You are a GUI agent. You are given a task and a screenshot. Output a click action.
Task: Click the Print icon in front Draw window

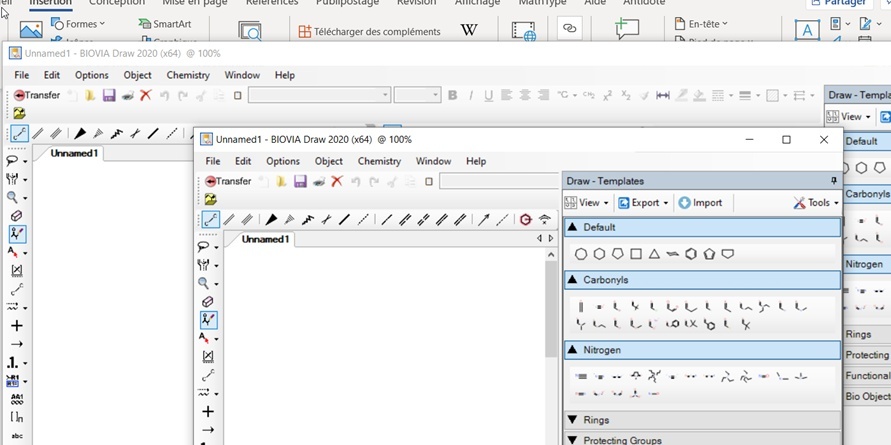click(319, 181)
